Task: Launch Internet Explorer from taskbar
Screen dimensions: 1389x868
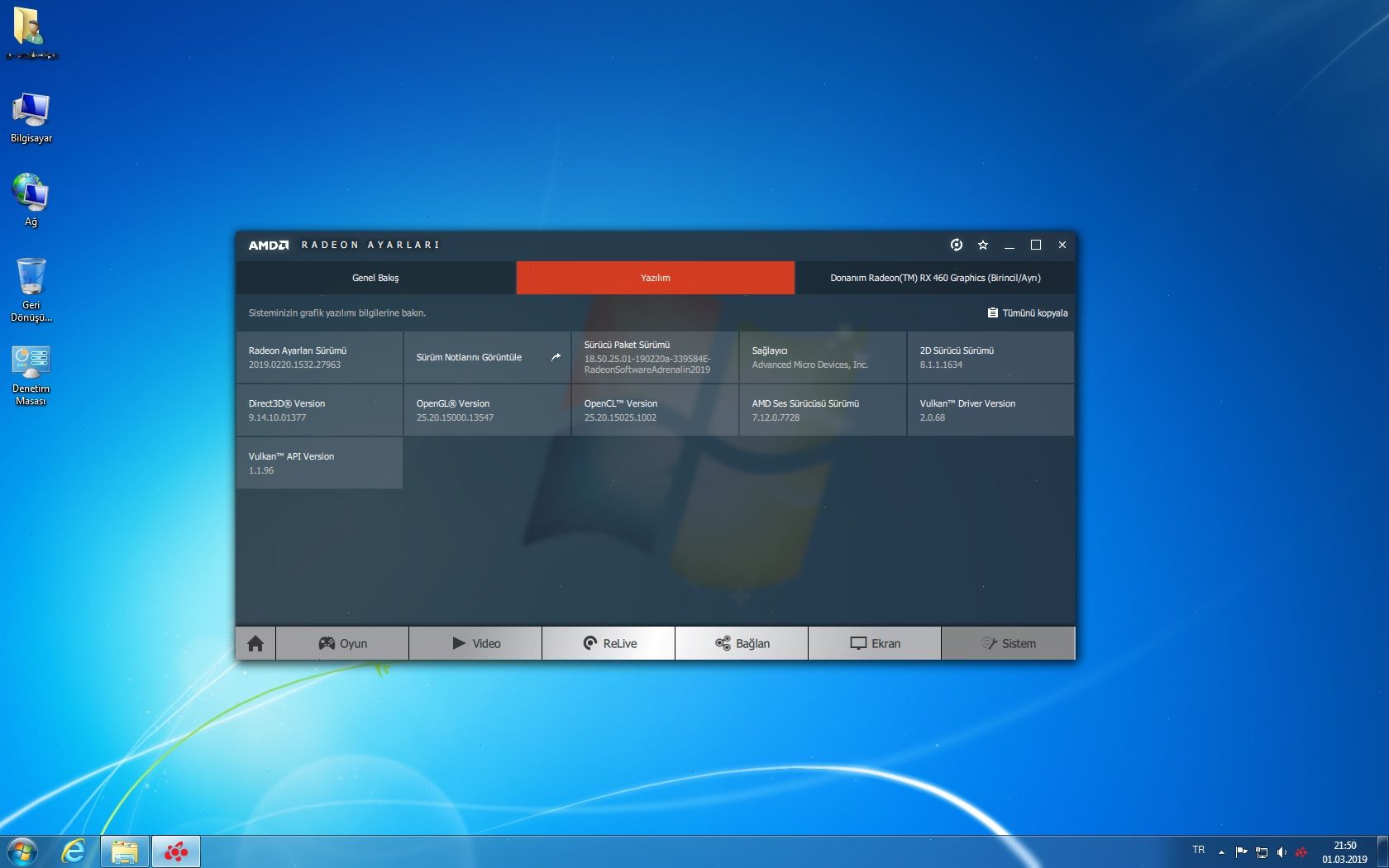Action: point(74,851)
